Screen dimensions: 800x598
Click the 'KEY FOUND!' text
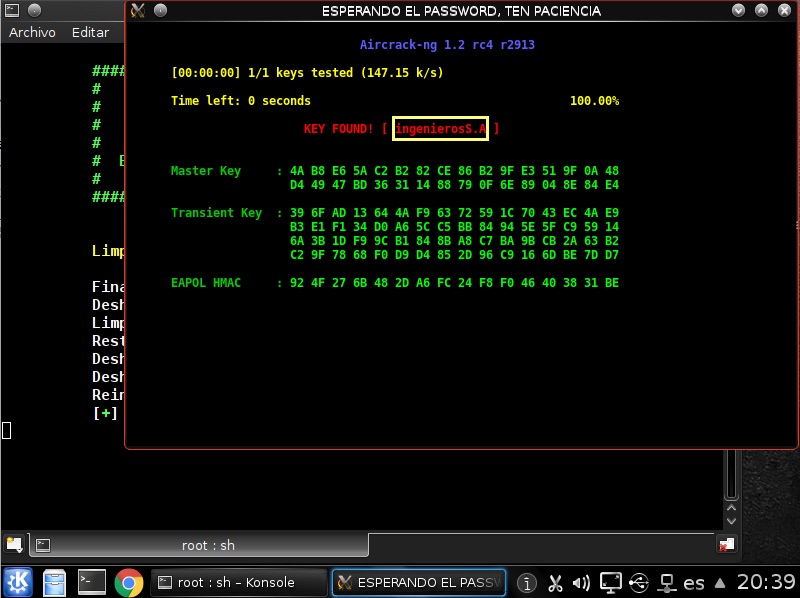[338, 129]
